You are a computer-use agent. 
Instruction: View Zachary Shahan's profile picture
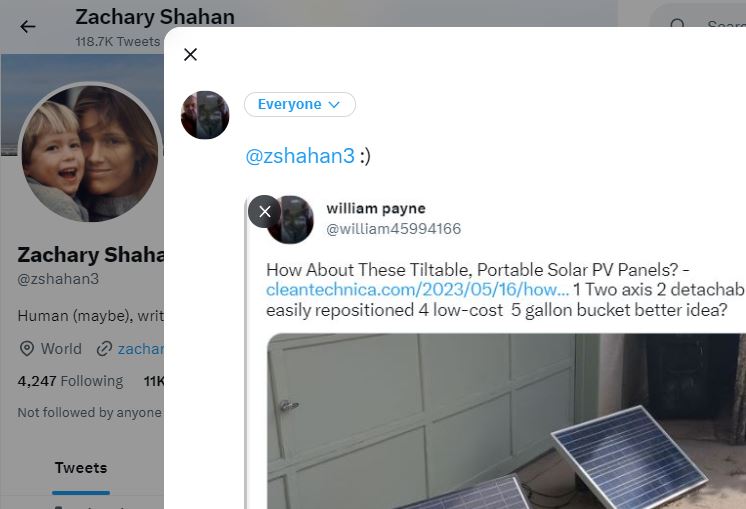click(90, 153)
